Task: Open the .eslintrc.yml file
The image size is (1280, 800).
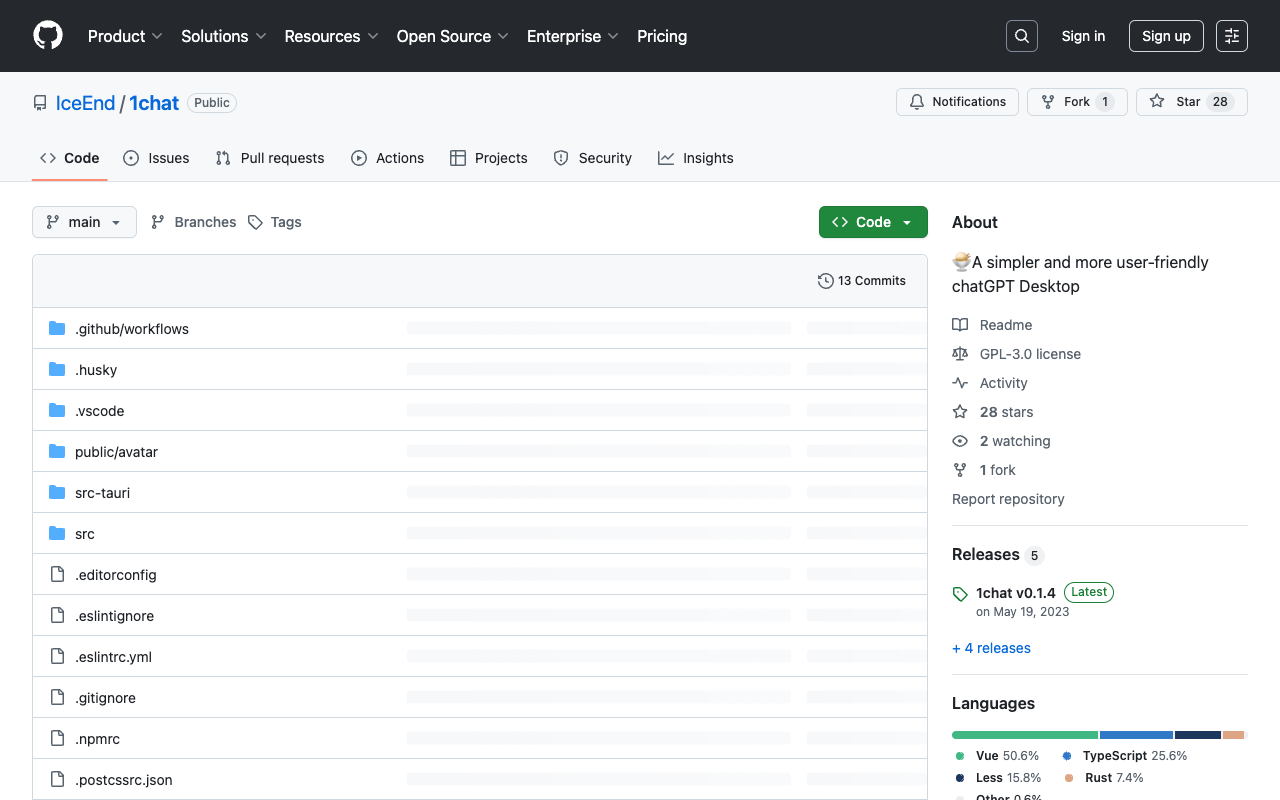Action: [113, 657]
